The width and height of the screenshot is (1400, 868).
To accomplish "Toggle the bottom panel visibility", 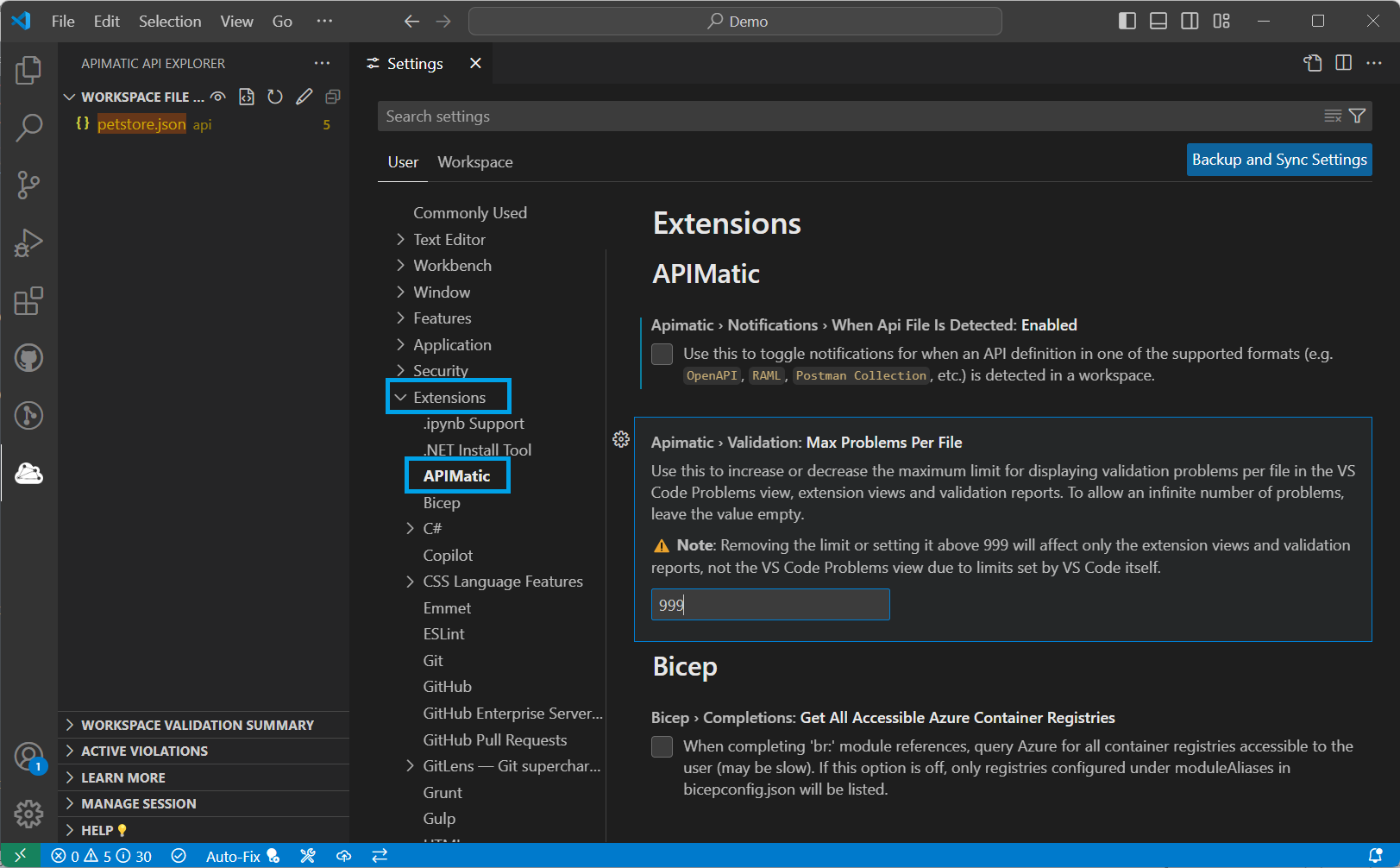I will point(1158,22).
